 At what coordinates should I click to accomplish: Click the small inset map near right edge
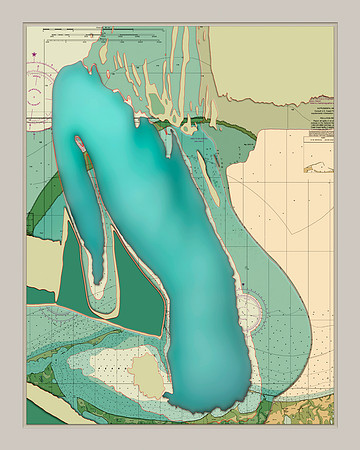pyautogui.click(x=318, y=155)
